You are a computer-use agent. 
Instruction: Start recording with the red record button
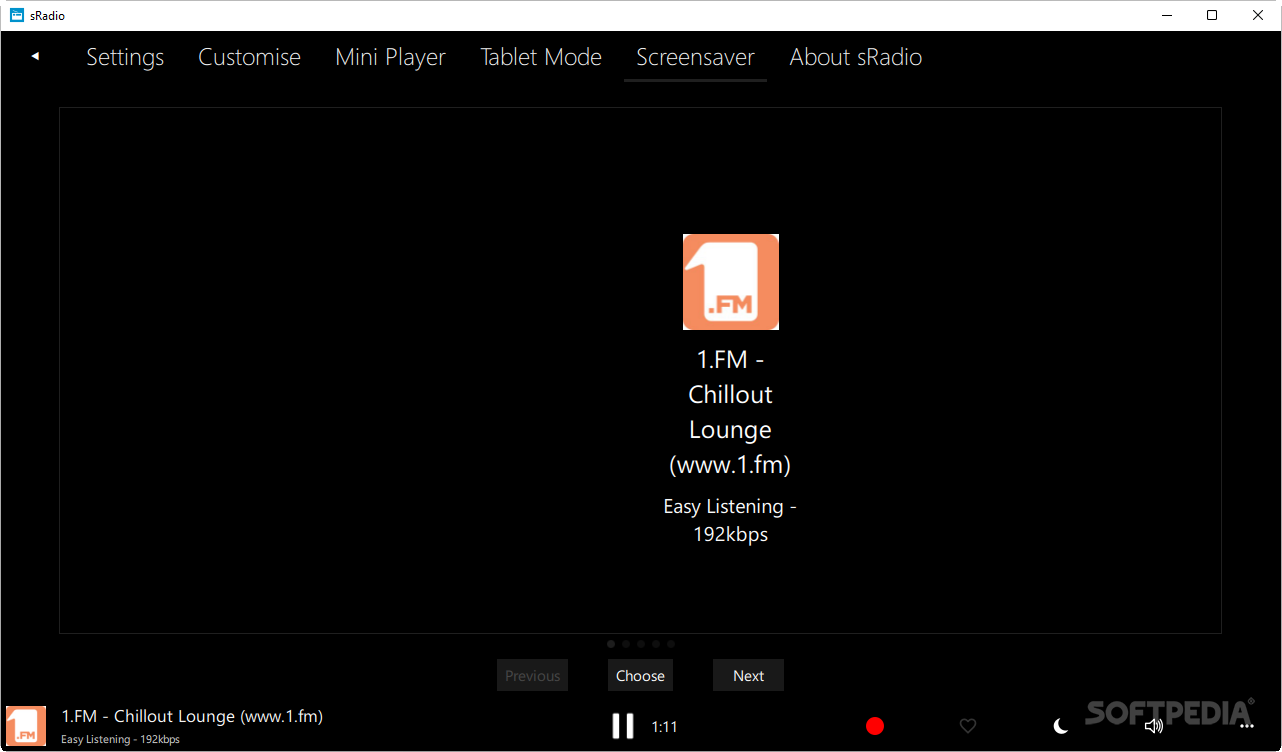tap(875, 726)
